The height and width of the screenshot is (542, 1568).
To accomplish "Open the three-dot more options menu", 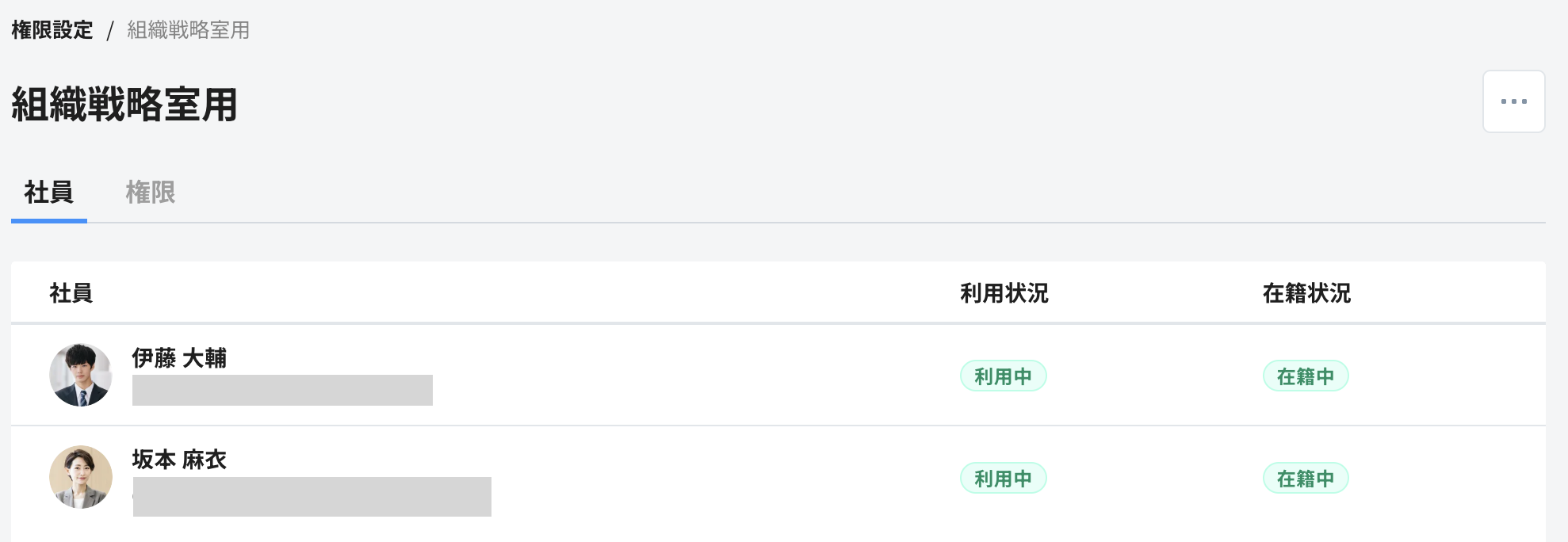I will [1513, 101].
